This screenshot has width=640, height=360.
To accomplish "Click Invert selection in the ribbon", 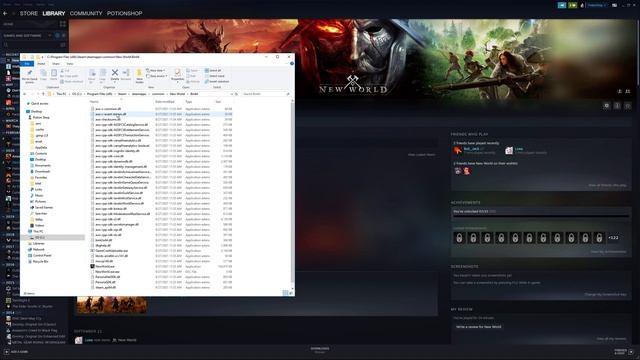I will point(217,81).
